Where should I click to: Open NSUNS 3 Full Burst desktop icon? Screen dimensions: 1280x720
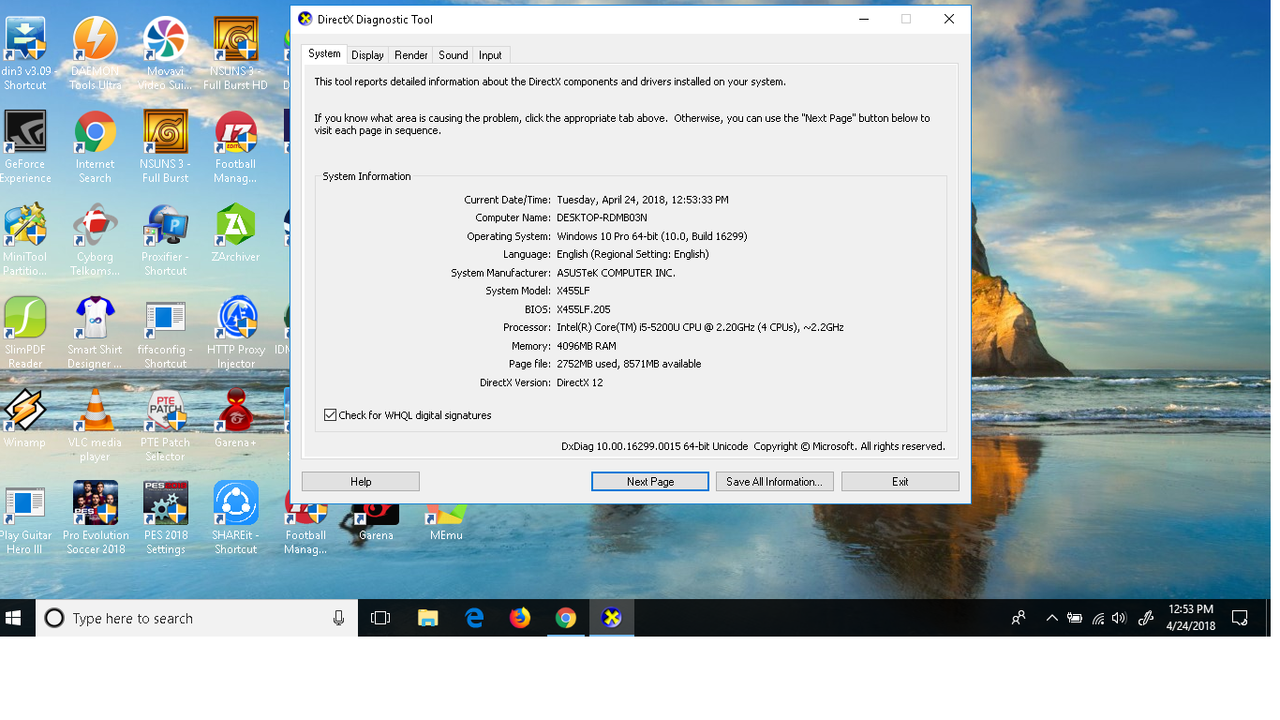(x=165, y=147)
